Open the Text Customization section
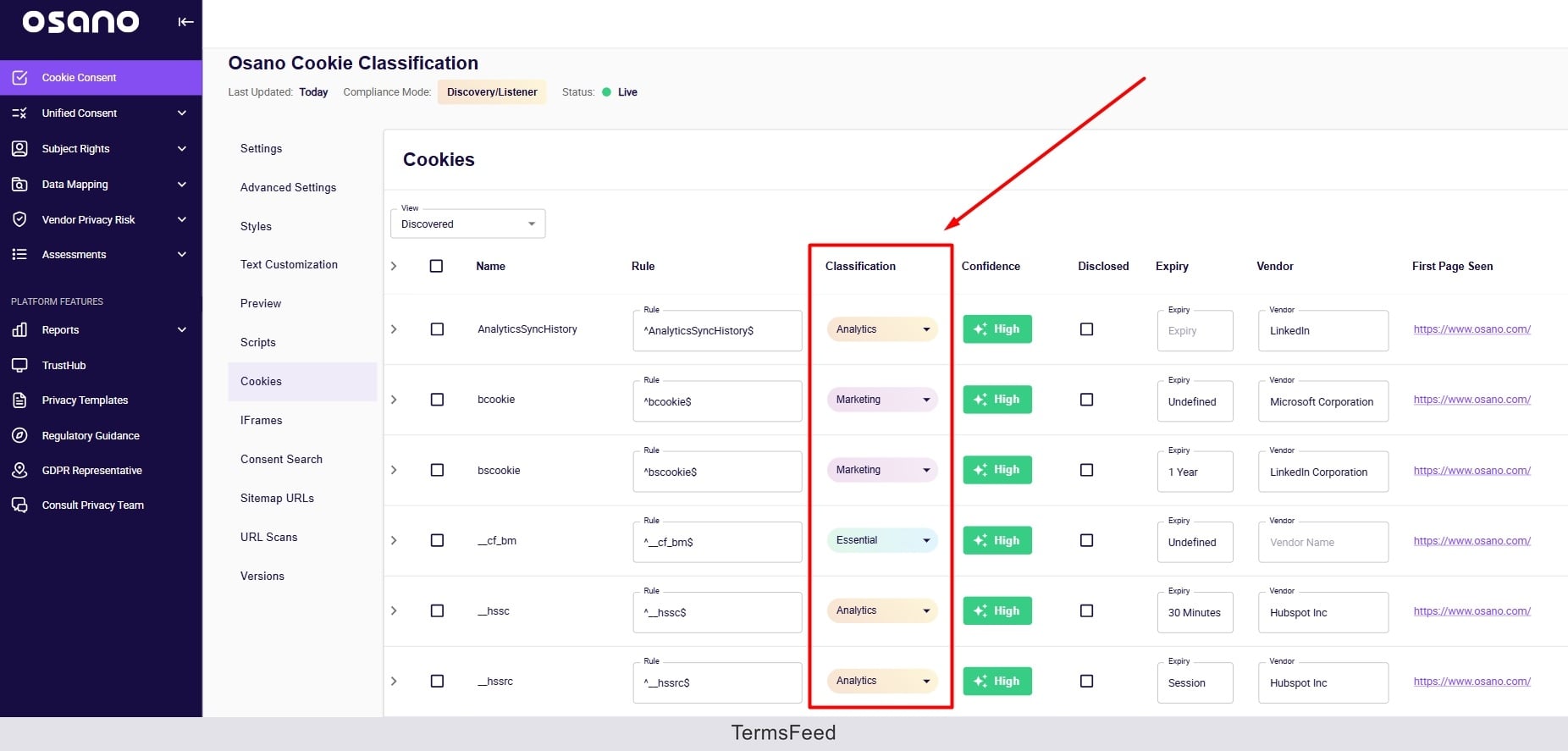The height and width of the screenshot is (751, 1568). (x=290, y=264)
